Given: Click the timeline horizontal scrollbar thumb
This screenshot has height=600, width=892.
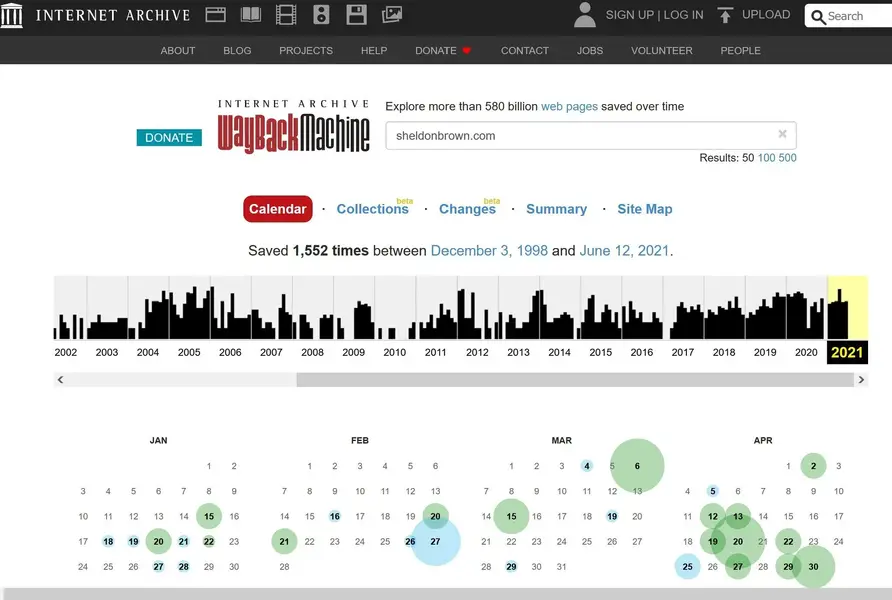Looking at the screenshot, I should 575,380.
